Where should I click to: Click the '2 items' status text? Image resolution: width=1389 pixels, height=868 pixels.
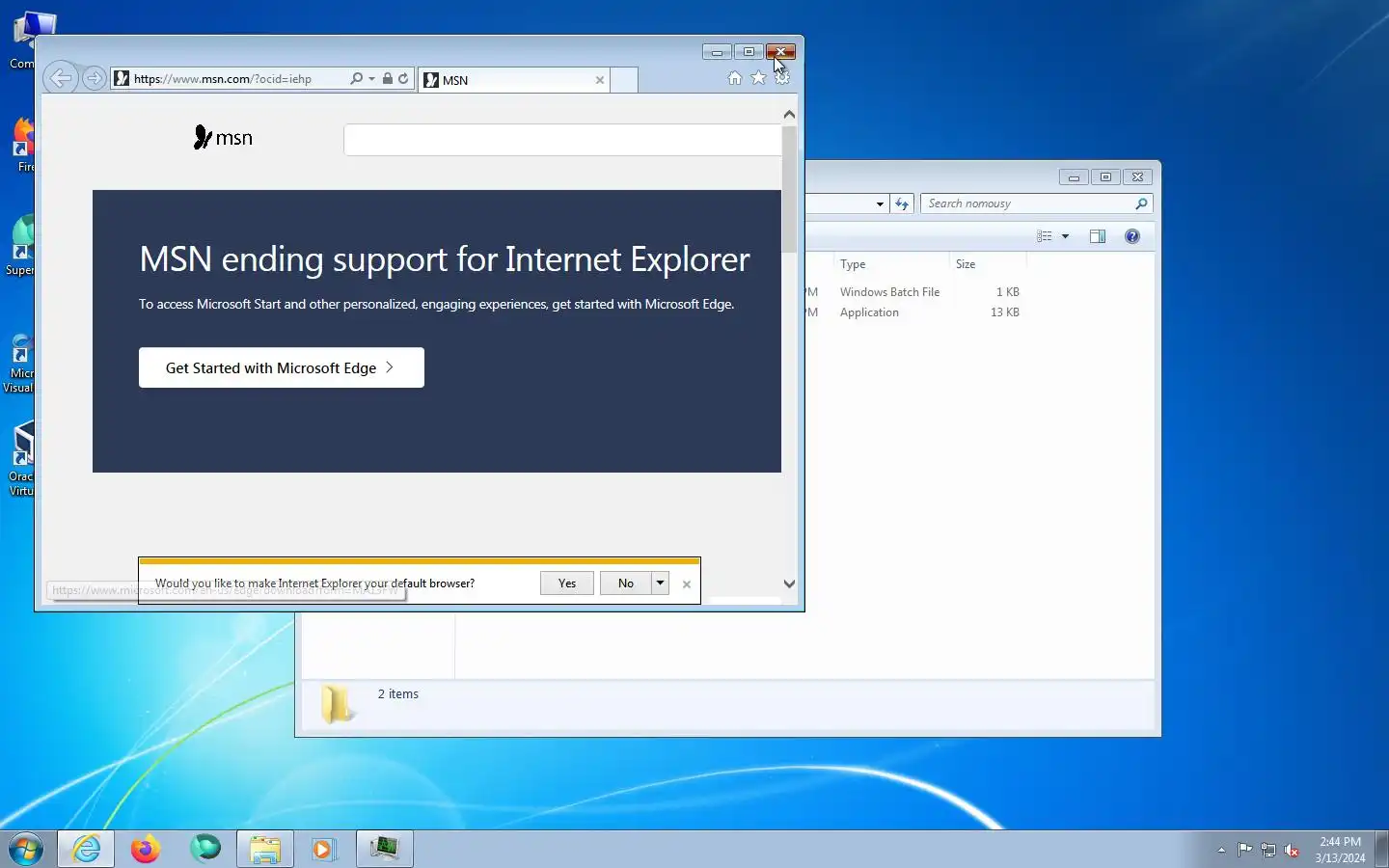(x=398, y=694)
